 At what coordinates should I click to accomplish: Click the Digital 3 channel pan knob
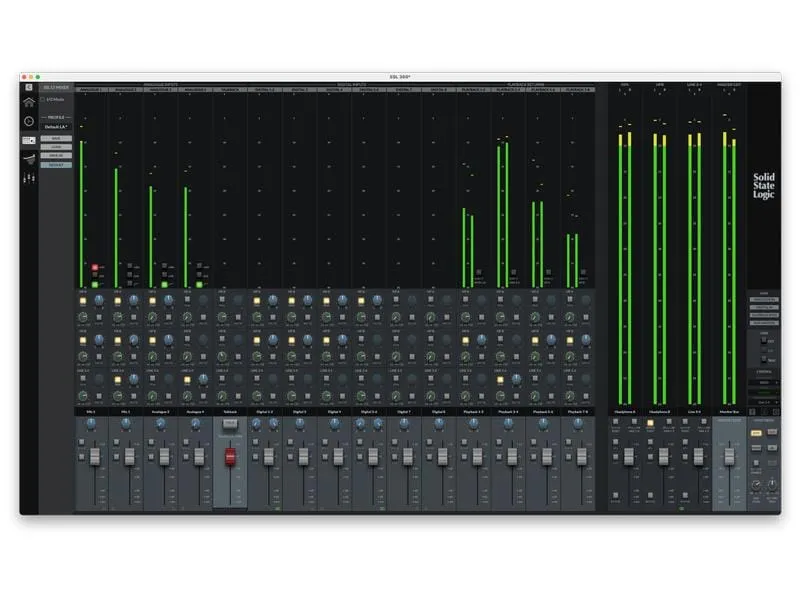pyautogui.click(x=300, y=423)
